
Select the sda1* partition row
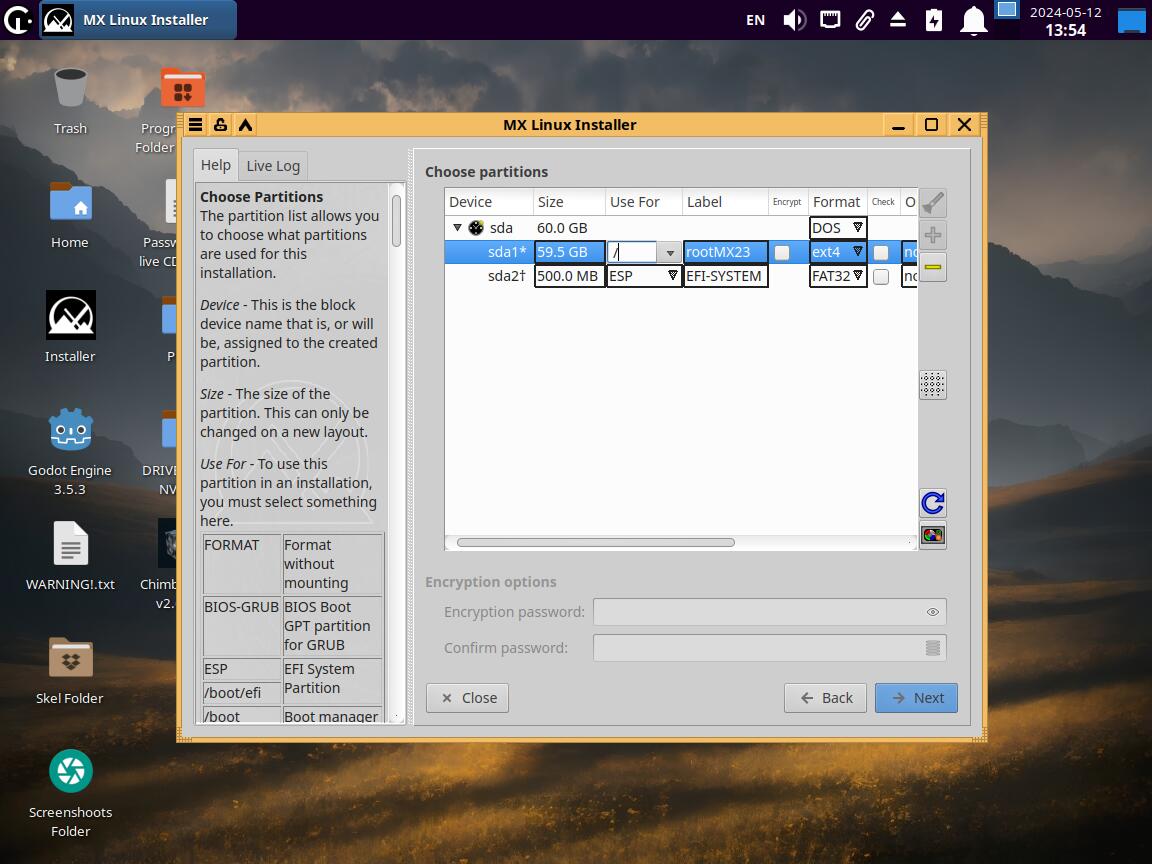tap(506, 252)
